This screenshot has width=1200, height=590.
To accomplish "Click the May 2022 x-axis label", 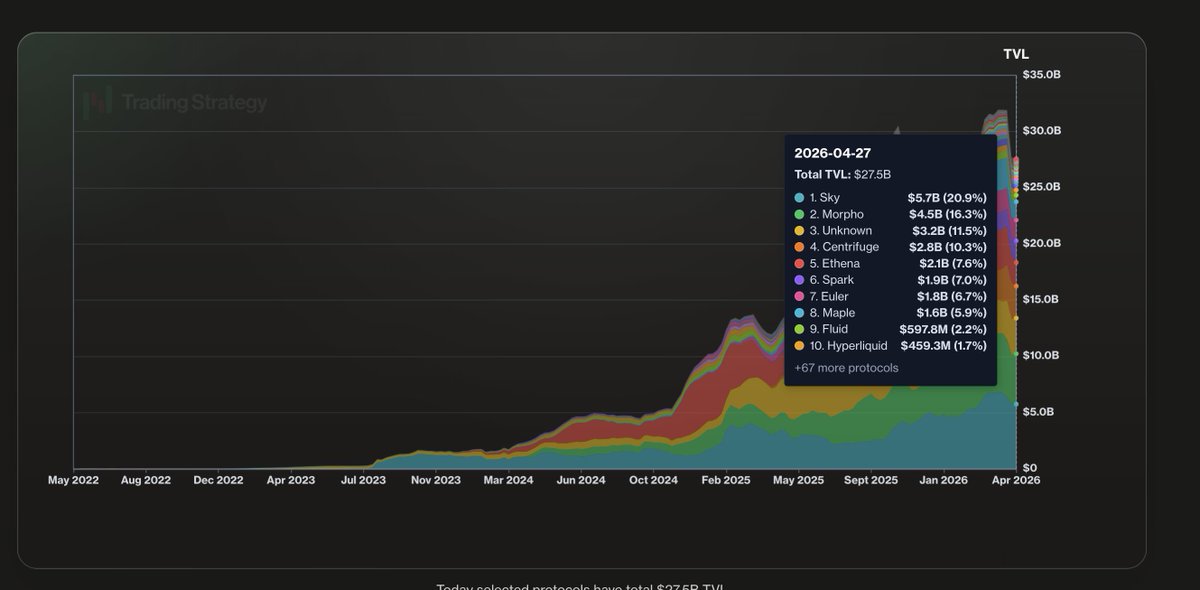I will coord(74,480).
